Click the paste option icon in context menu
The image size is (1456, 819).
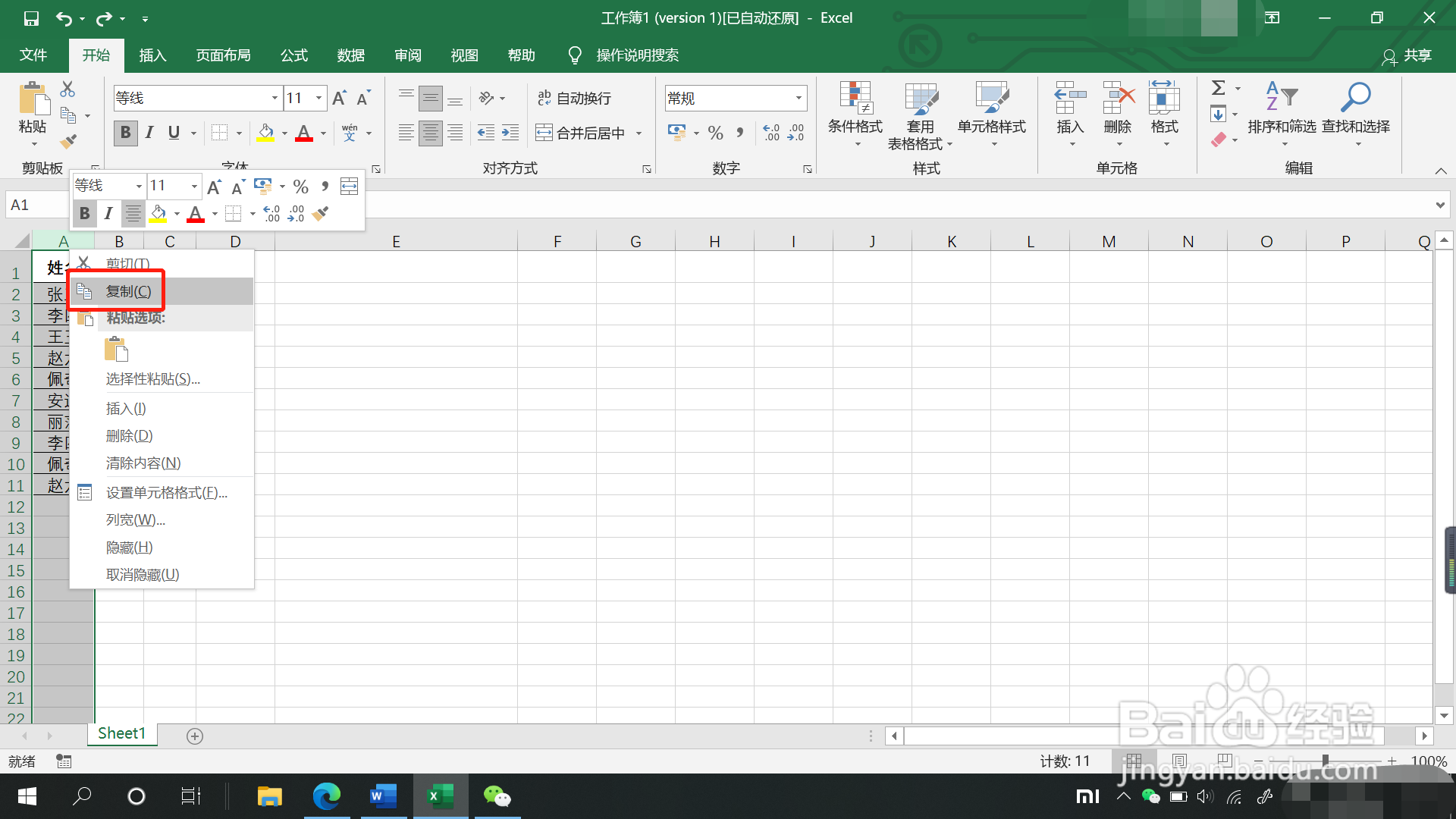tap(116, 349)
